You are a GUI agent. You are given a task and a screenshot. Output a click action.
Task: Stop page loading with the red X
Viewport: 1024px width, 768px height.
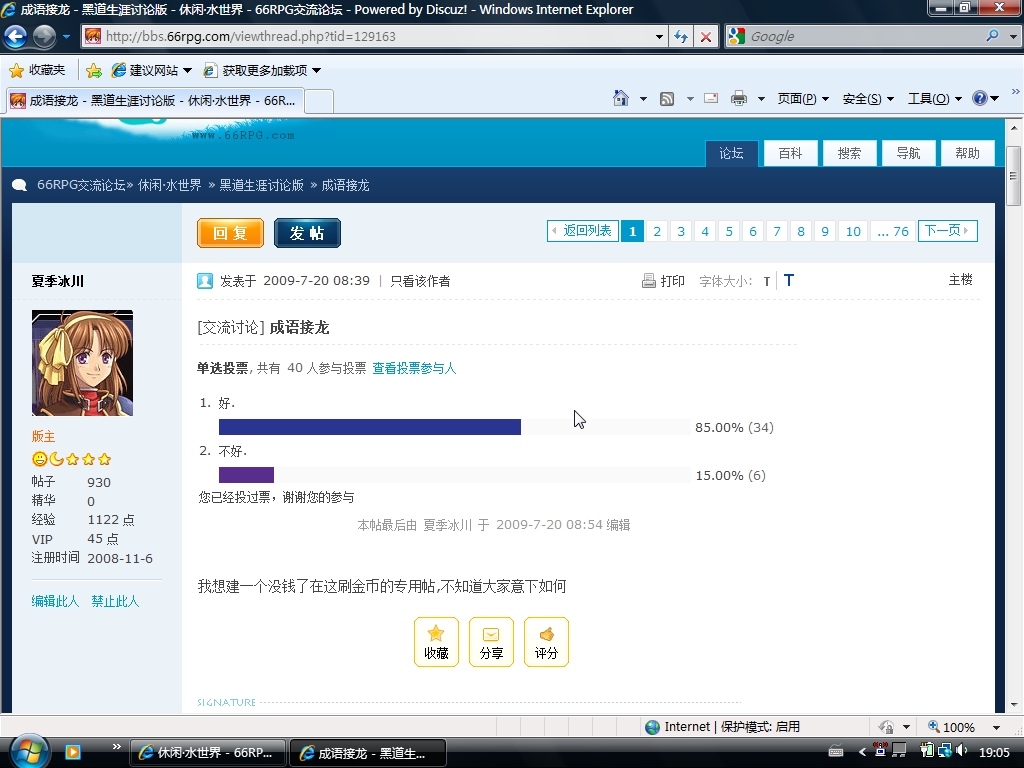(x=706, y=37)
